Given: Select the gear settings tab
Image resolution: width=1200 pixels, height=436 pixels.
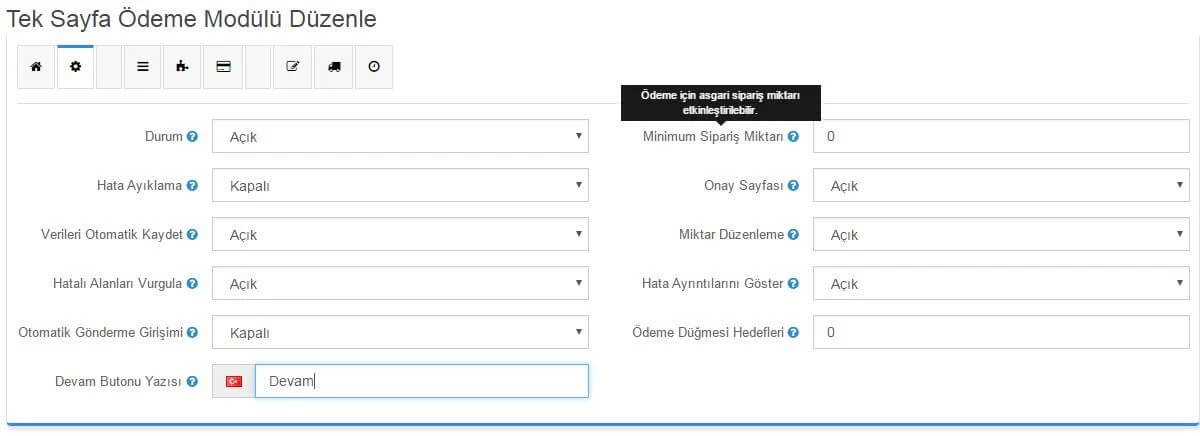Looking at the screenshot, I should pos(75,67).
